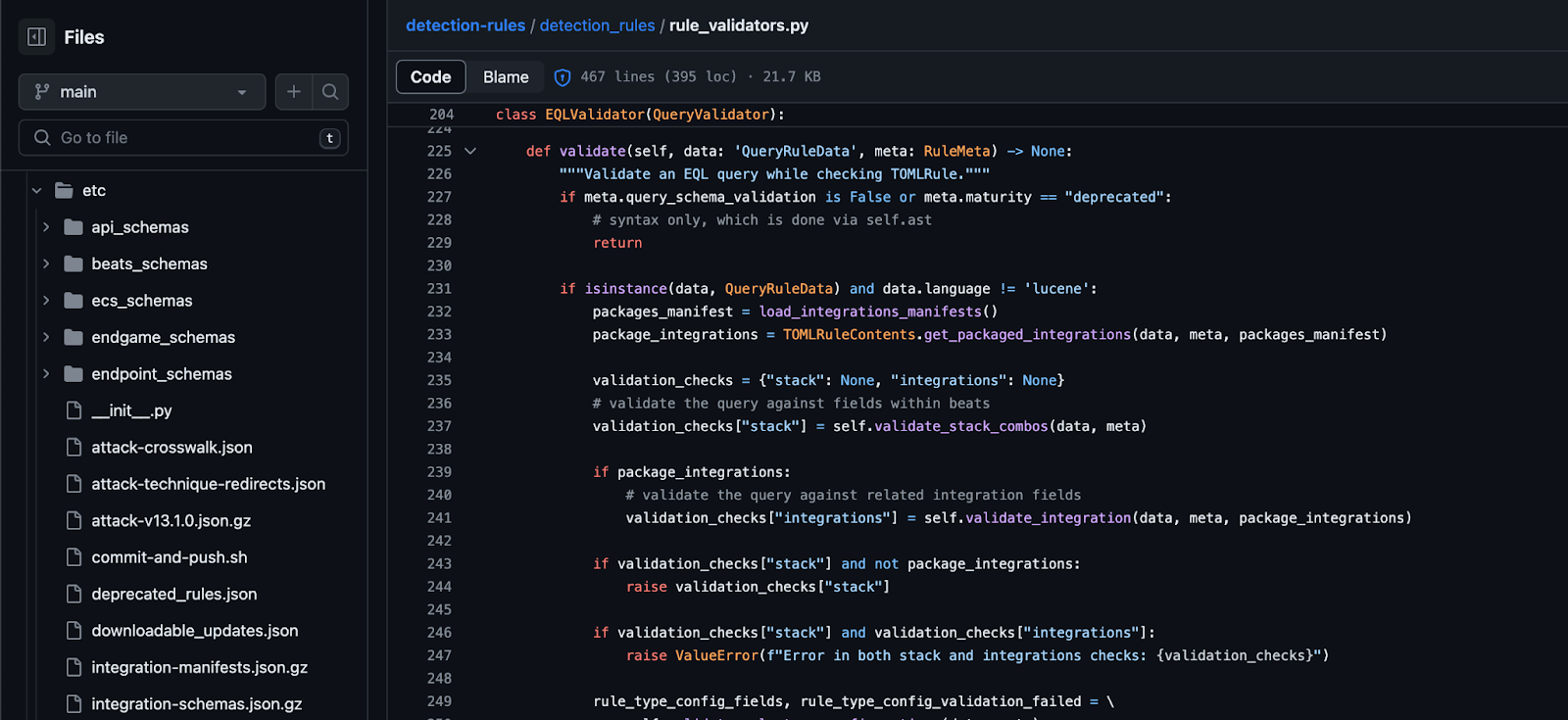The width and height of the screenshot is (1568, 720).
Task: Open the beats_schemas folder
Action: click(x=149, y=264)
